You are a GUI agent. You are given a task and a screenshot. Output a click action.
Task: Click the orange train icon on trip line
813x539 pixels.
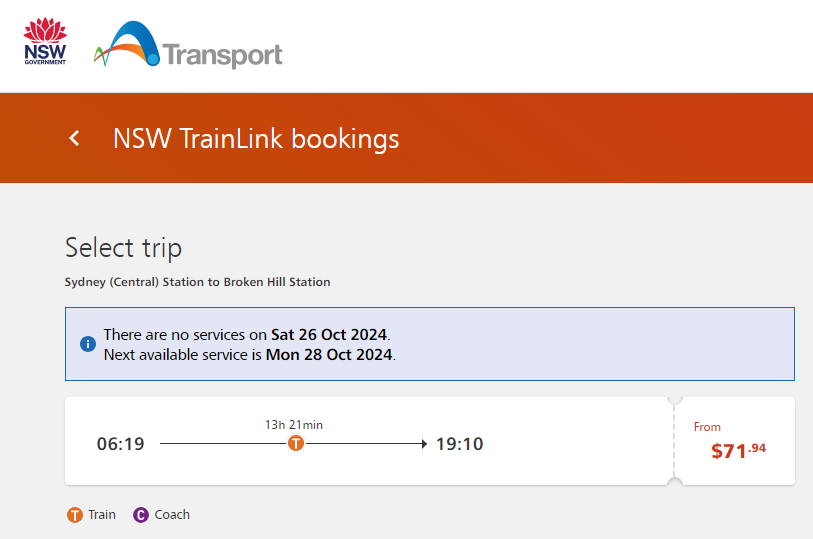pyautogui.click(x=296, y=443)
